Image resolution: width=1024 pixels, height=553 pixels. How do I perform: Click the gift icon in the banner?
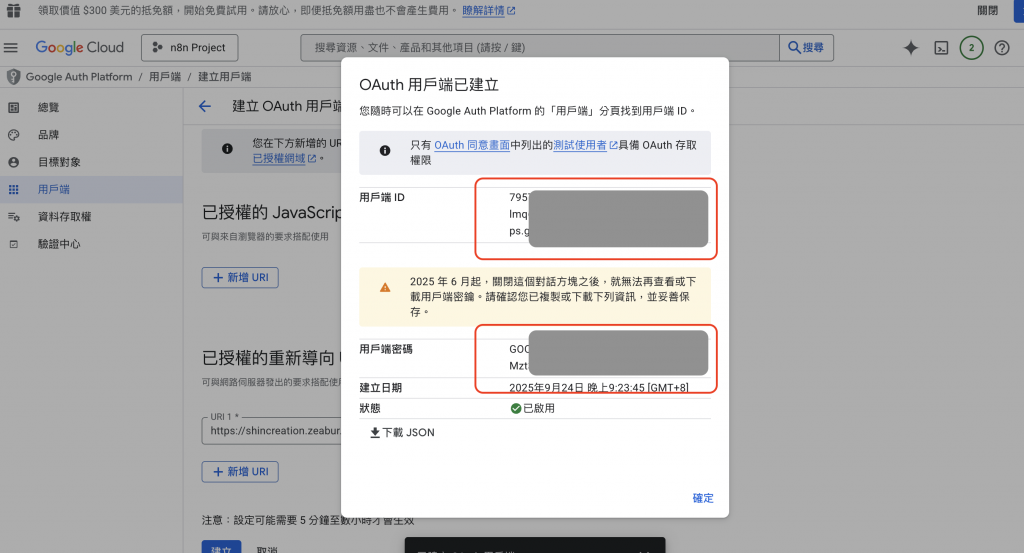coord(14,10)
